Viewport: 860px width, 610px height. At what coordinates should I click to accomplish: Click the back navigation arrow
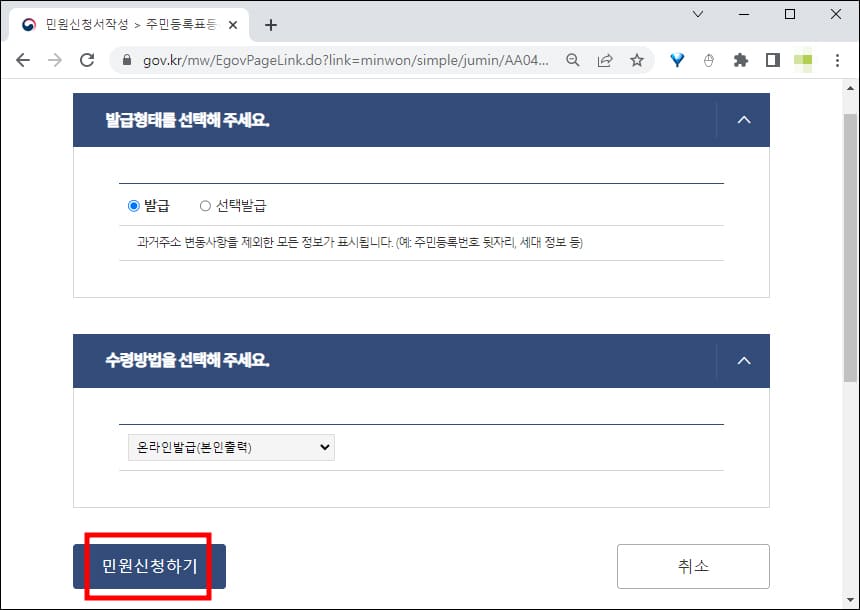click(x=22, y=60)
